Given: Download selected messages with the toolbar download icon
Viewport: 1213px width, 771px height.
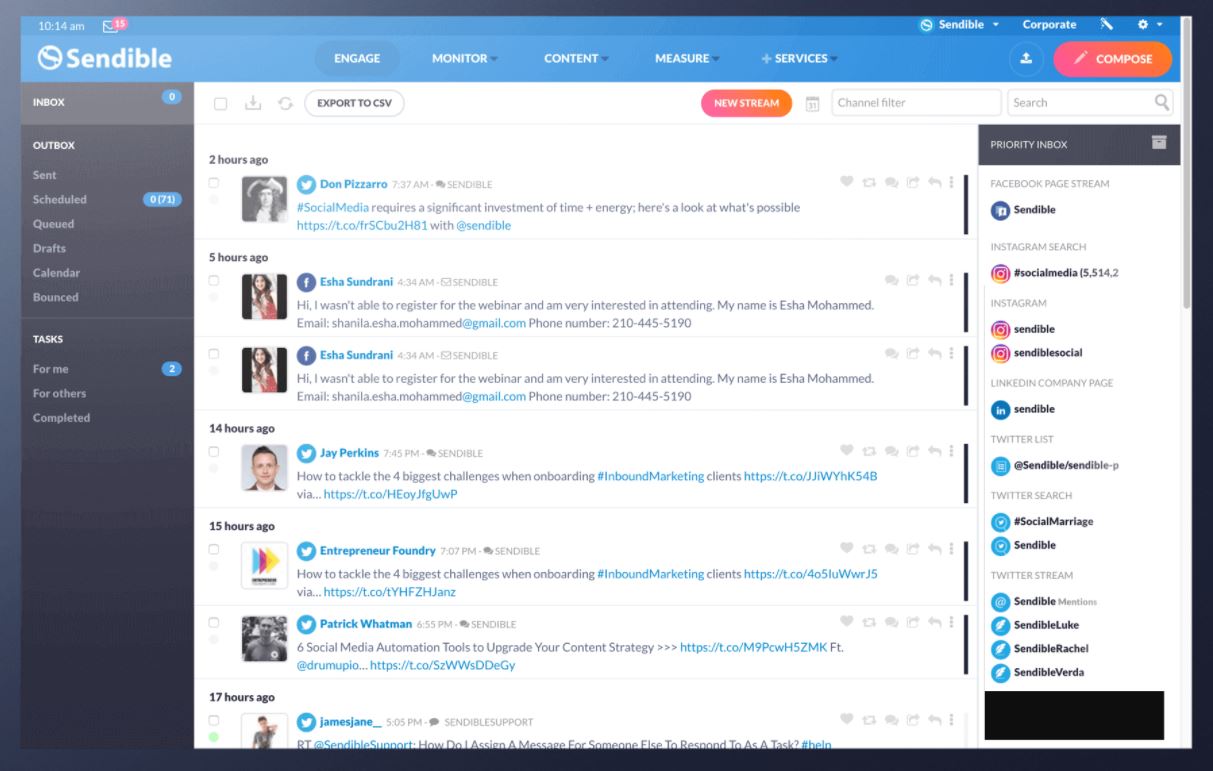Looking at the screenshot, I should click(x=253, y=103).
